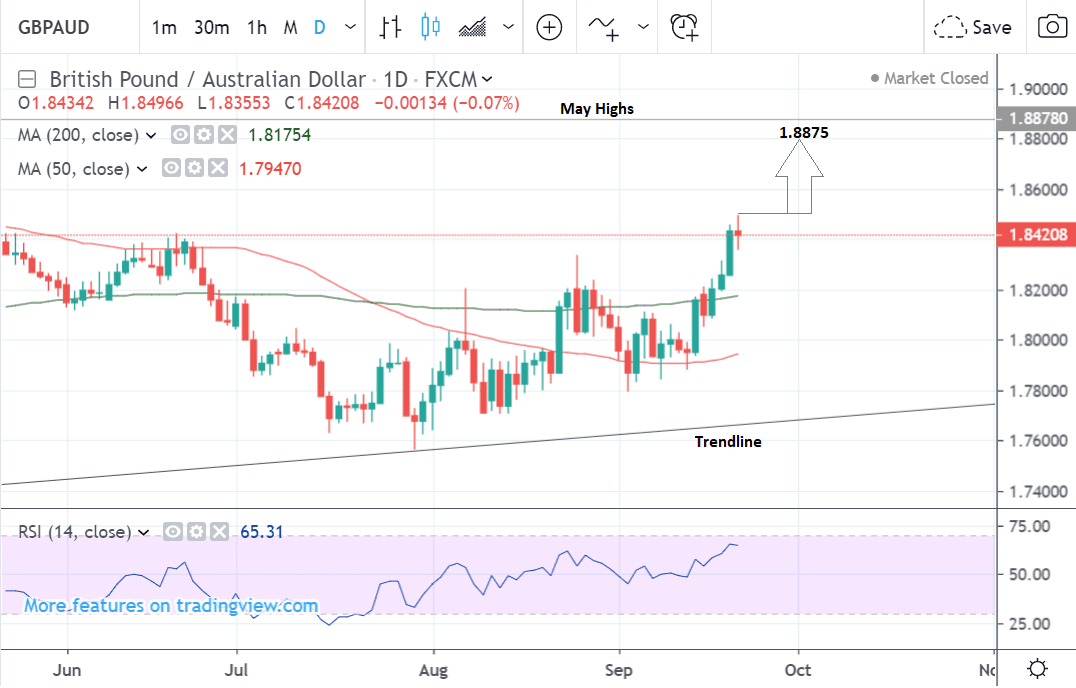Toggle visibility eye of MA 200 indicator

pyautogui.click(x=181, y=135)
